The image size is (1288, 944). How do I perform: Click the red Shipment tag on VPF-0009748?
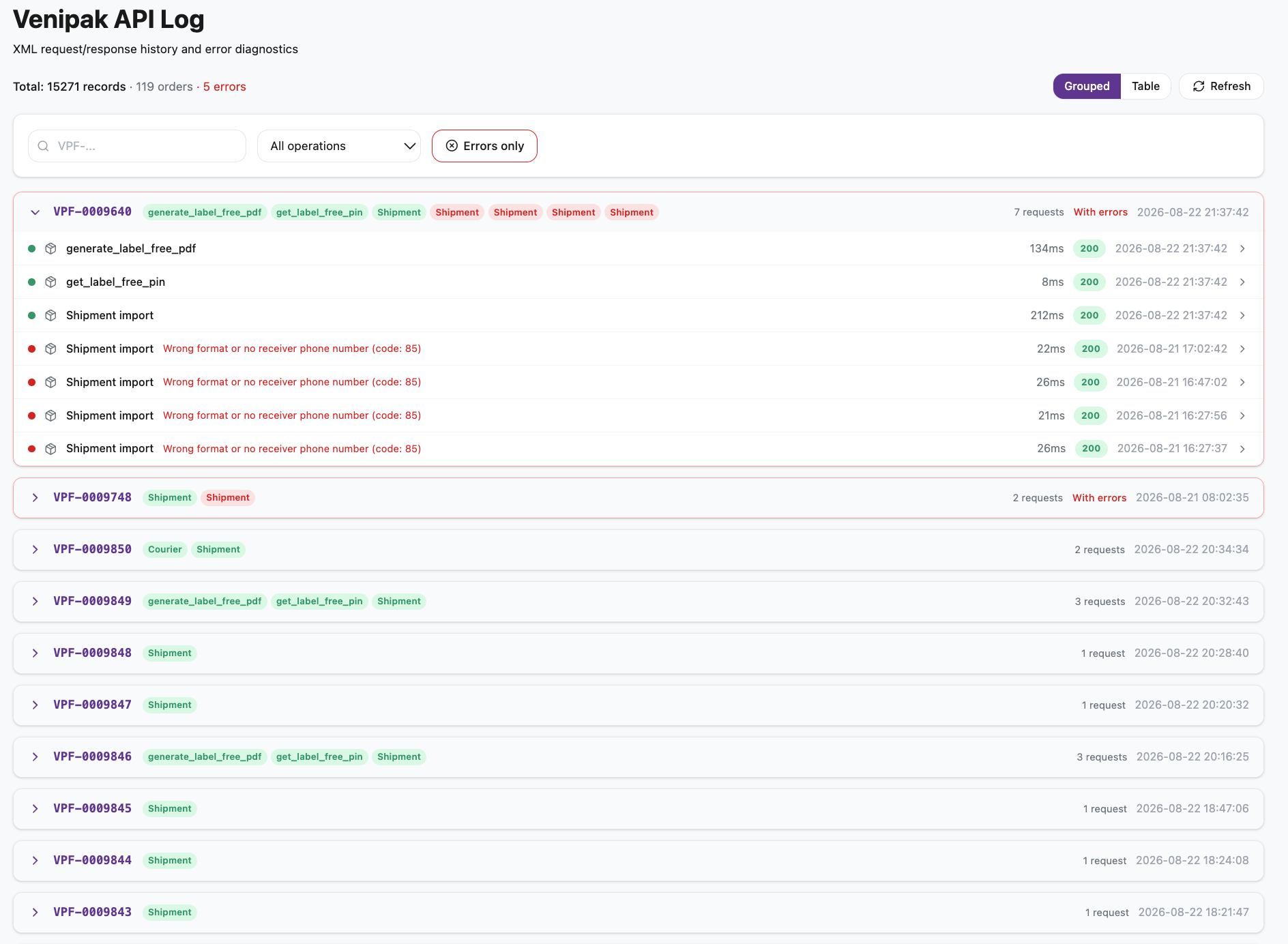228,498
